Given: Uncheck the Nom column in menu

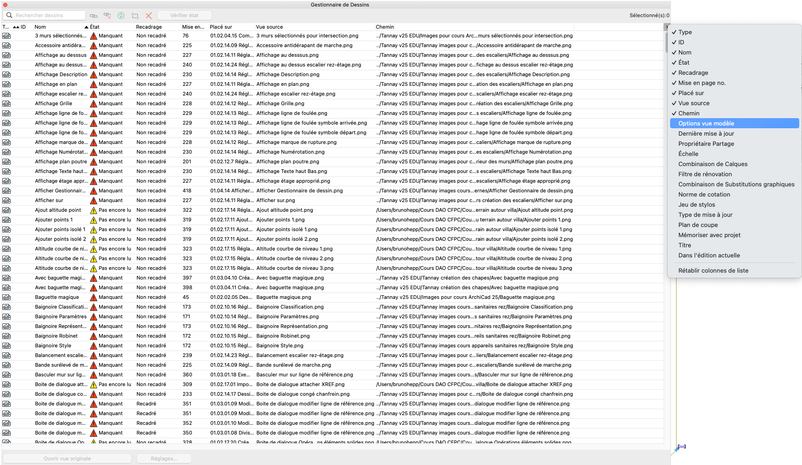Looking at the screenshot, I should (x=734, y=52).
